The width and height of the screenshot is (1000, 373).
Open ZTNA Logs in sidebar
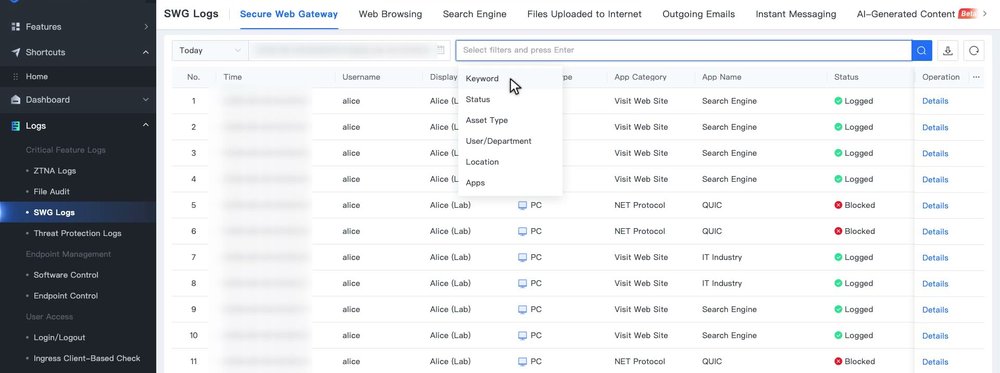pyautogui.click(x=55, y=171)
